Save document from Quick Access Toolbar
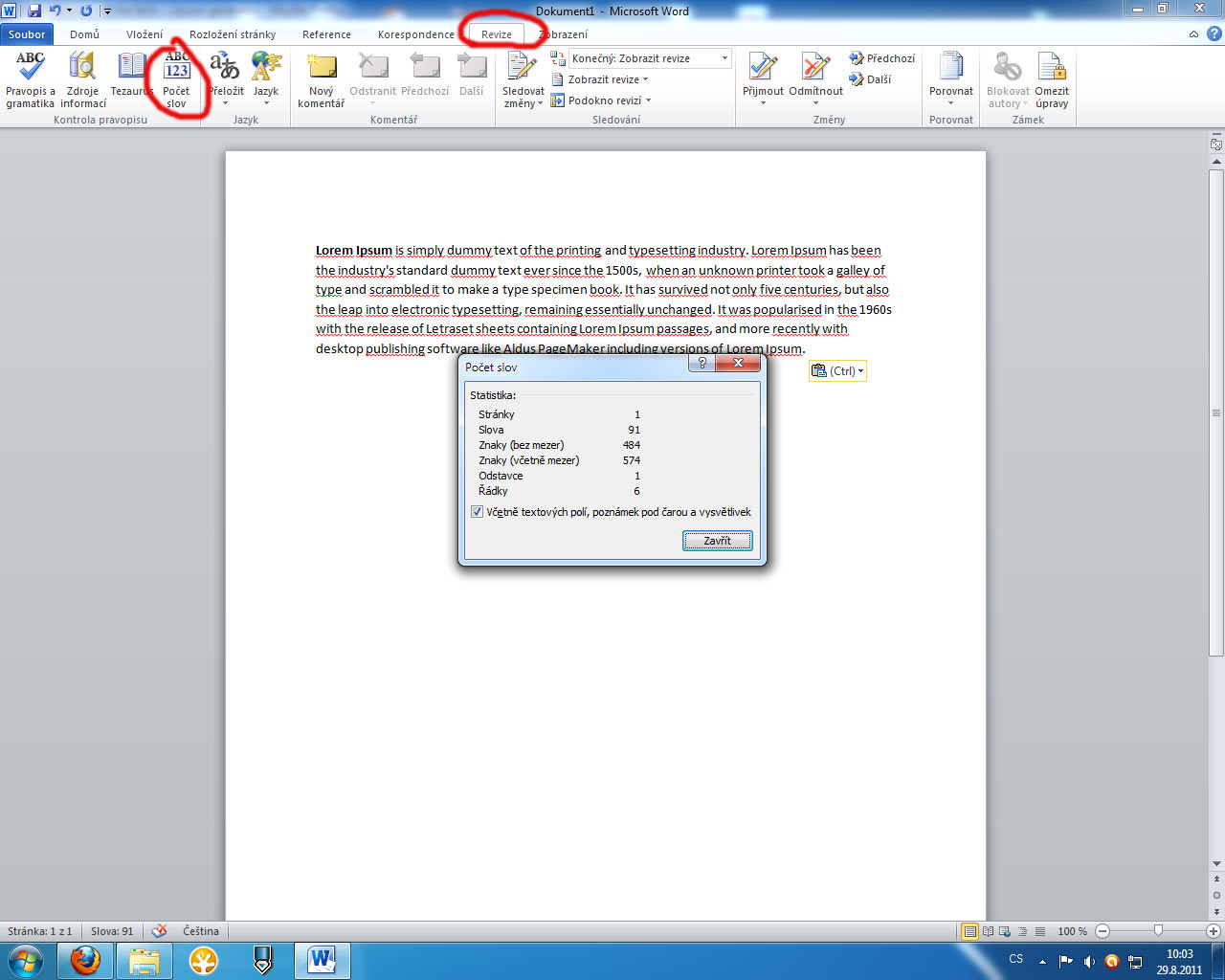 (34, 11)
